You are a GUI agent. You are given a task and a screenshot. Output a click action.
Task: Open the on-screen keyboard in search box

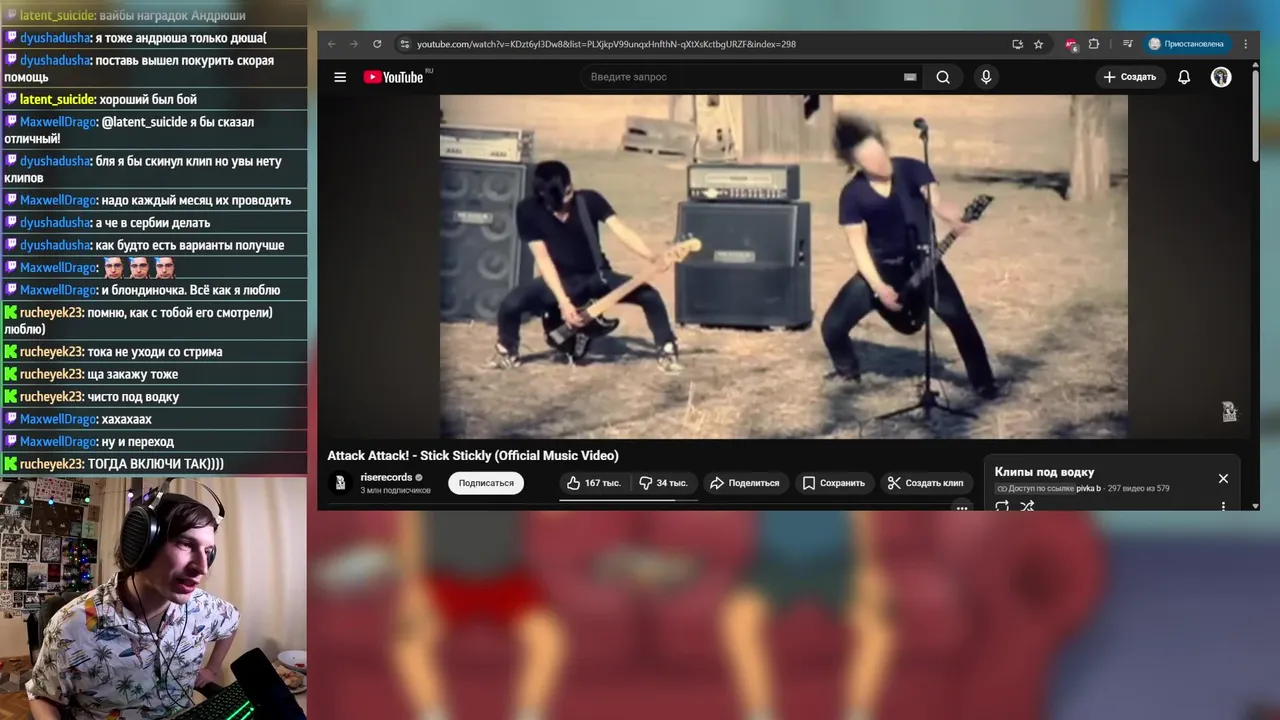coord(910,77)
